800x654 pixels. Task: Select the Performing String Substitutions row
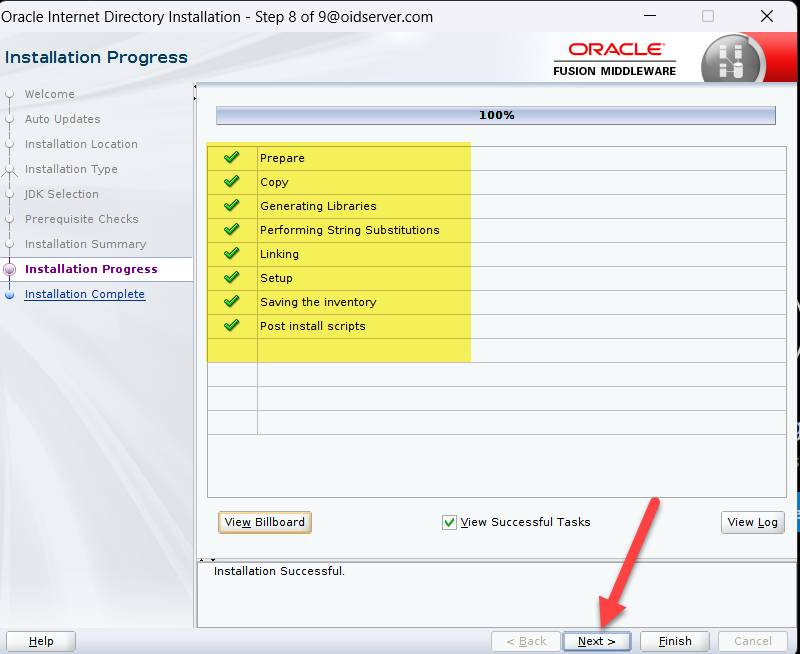[350, 230]
